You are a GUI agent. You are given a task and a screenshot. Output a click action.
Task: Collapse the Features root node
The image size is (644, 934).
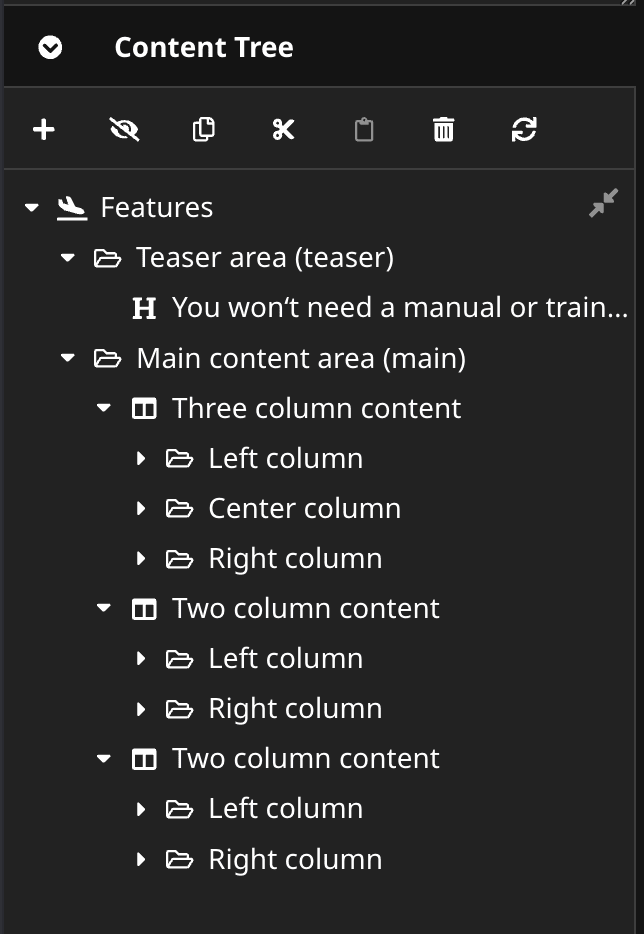coord(32,208)
